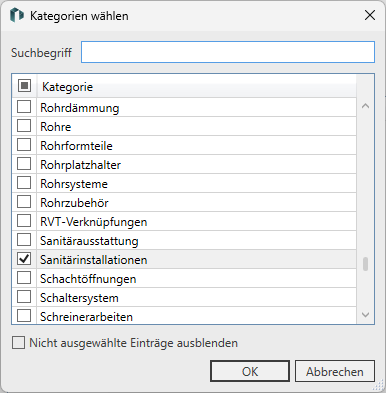The height and width of the screenshot is (393, 386).
Task: Check the Schachtöffnungen checkbox
Action: pyautogui.click(x=24, y=278)
